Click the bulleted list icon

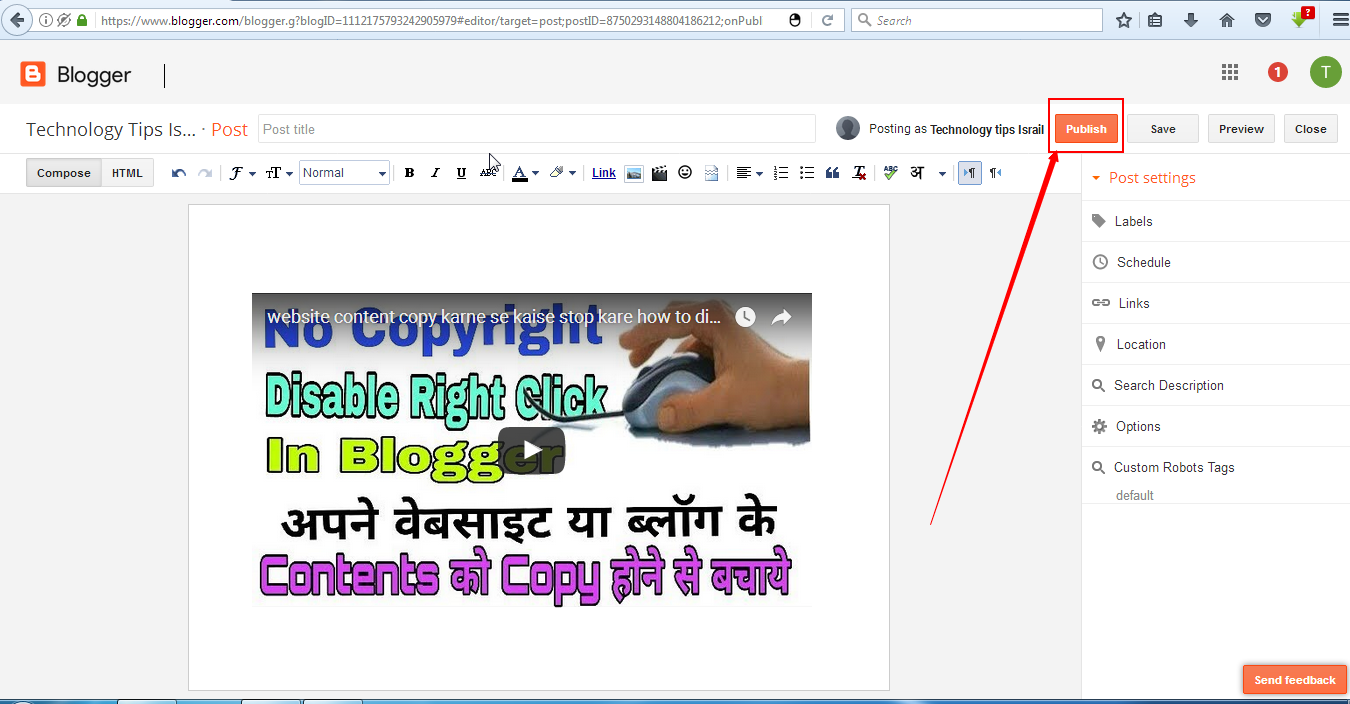pos(807,173)
